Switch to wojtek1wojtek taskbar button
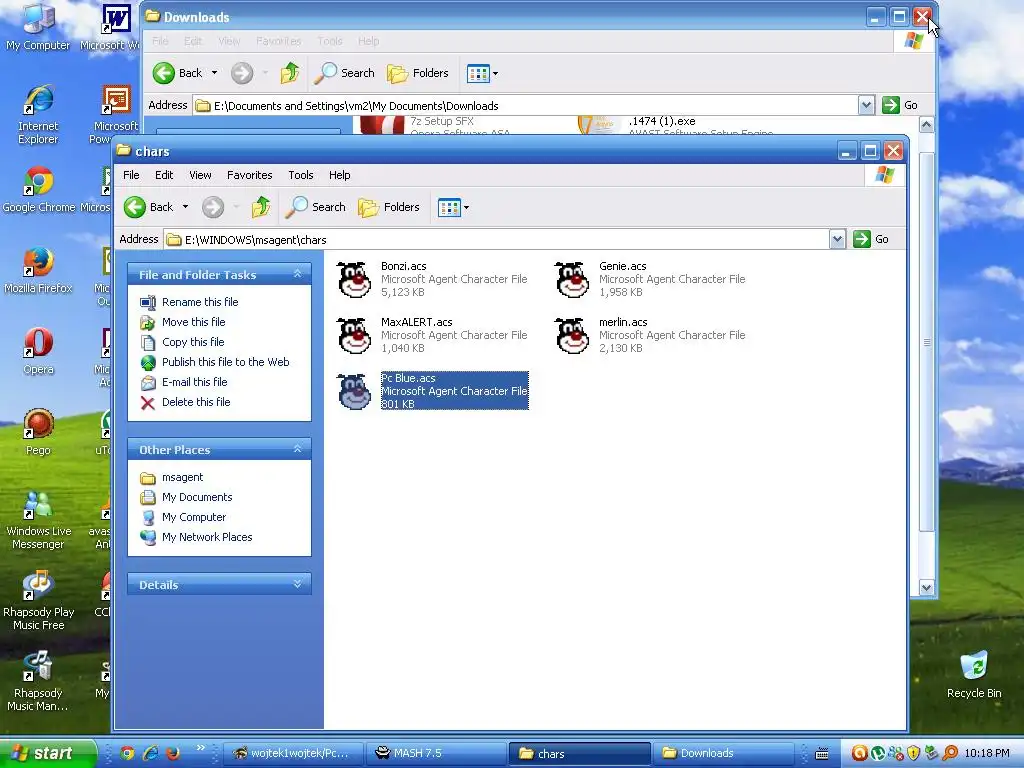 click(x=292, y=753)
